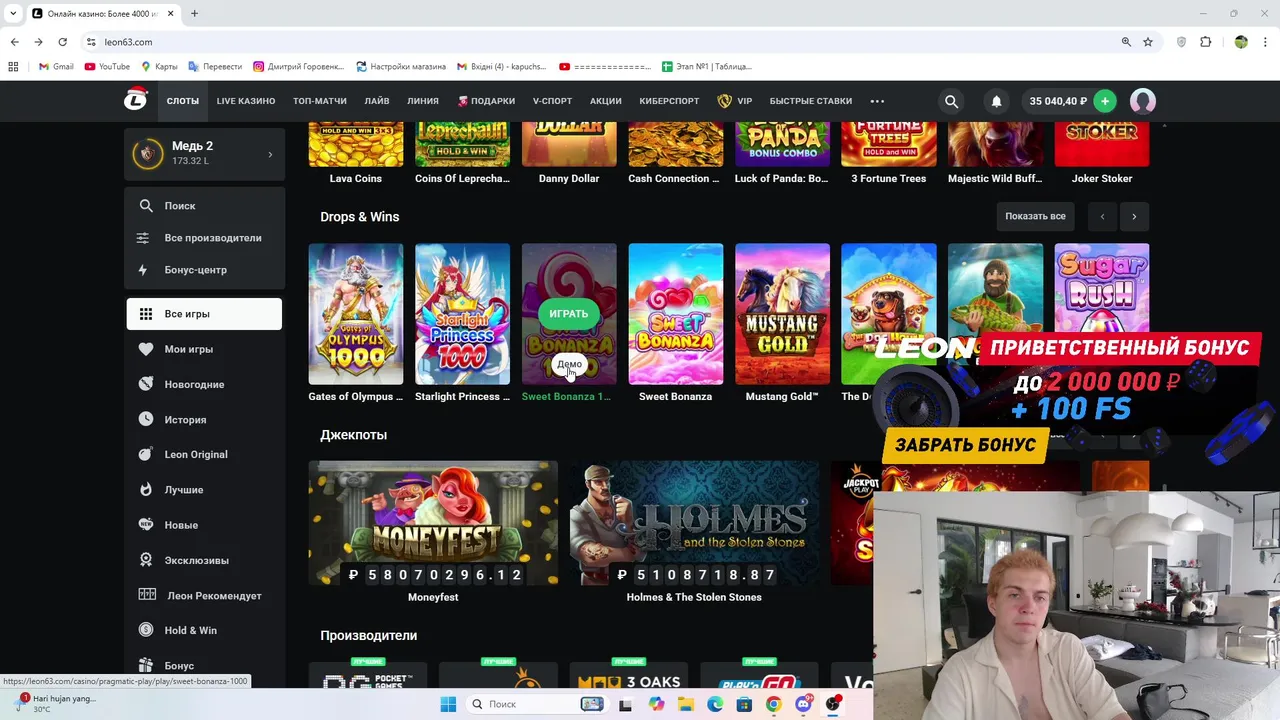Select the ЛАЙВ tab
Image resolution: width=1280 pixels, height=720 pixels.
click(x=377, y=101)
